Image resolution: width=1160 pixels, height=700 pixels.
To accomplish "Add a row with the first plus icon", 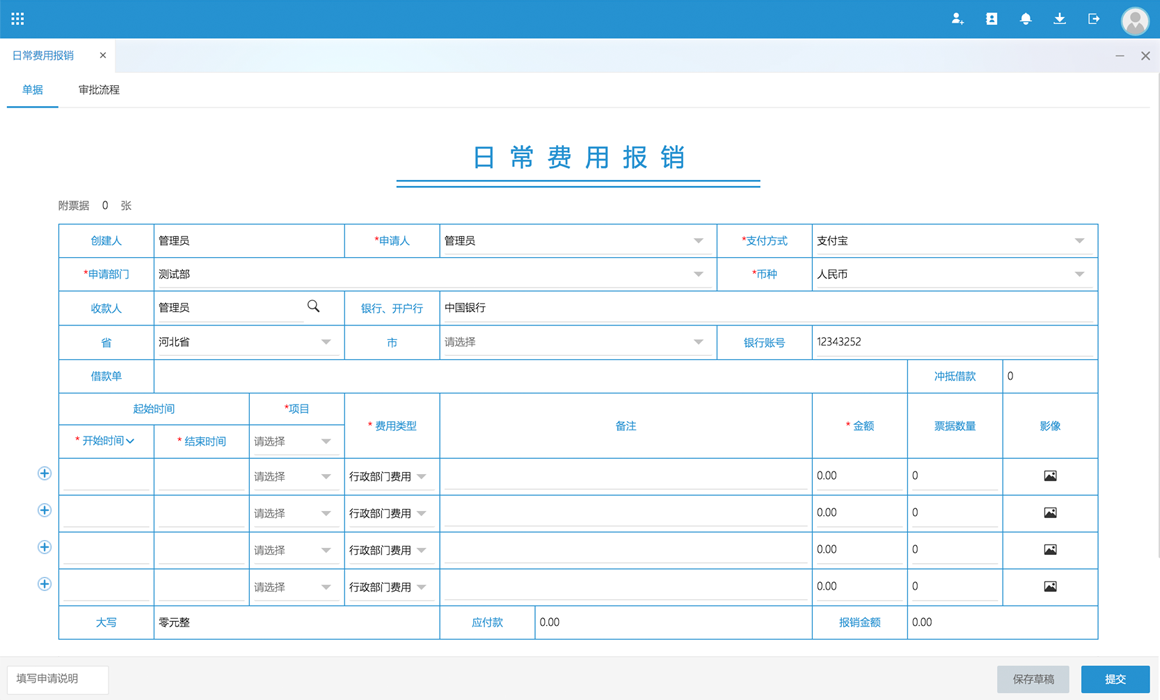I will click(44, 473).
